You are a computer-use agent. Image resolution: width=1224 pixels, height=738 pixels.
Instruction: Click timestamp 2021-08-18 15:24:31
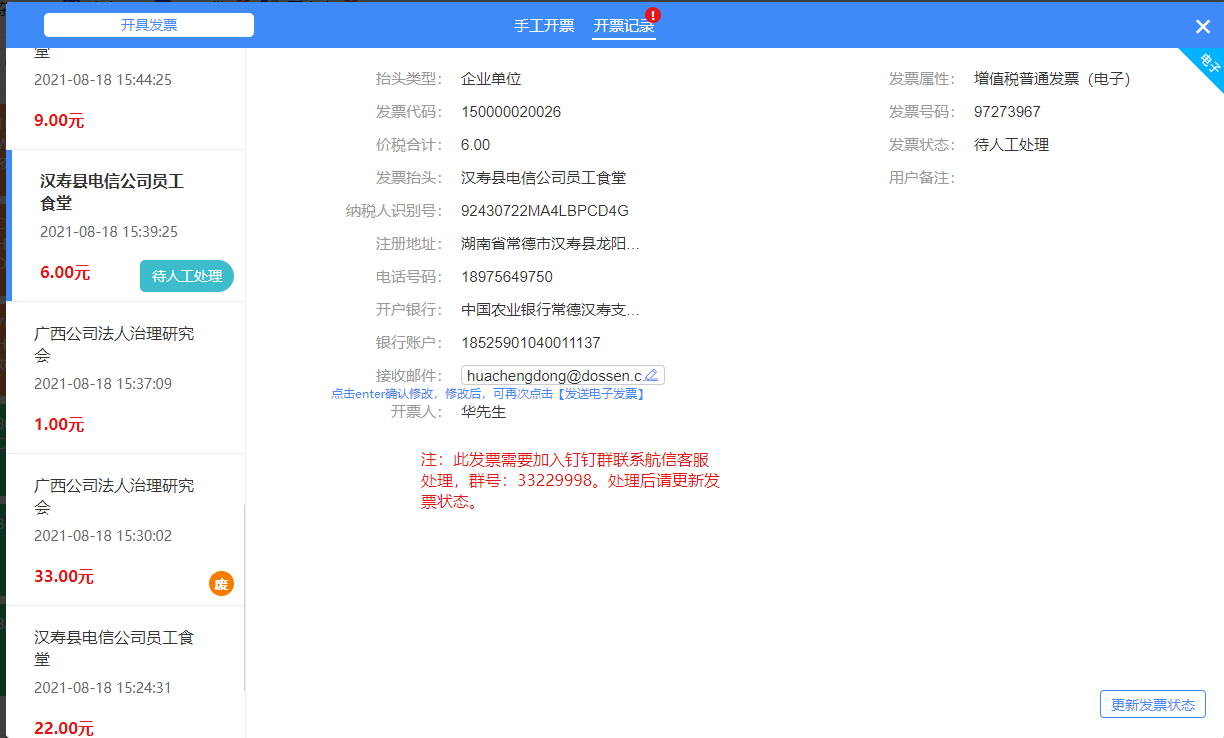[103, 688]
